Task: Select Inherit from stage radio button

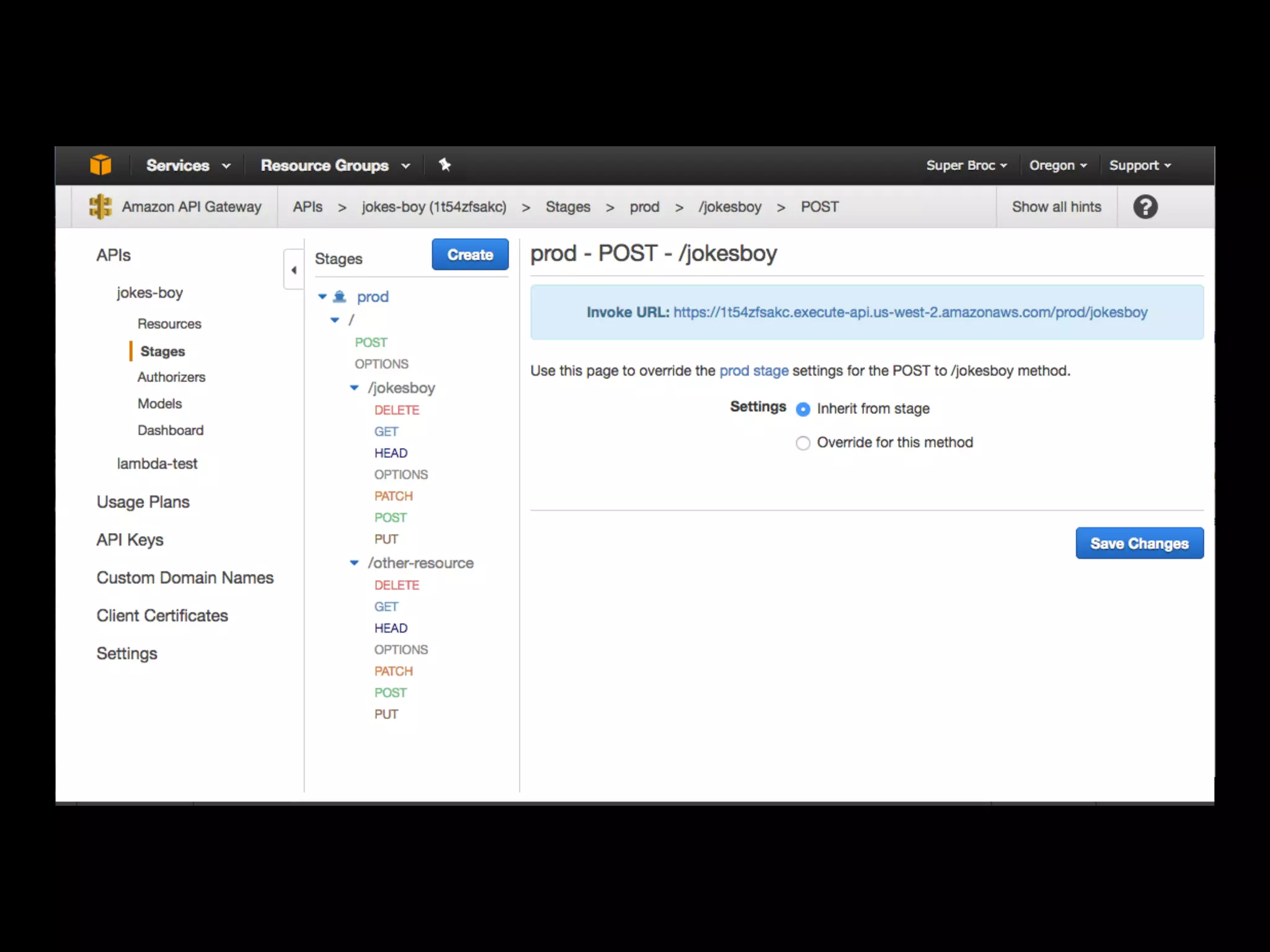Action: tap(803, 409)
